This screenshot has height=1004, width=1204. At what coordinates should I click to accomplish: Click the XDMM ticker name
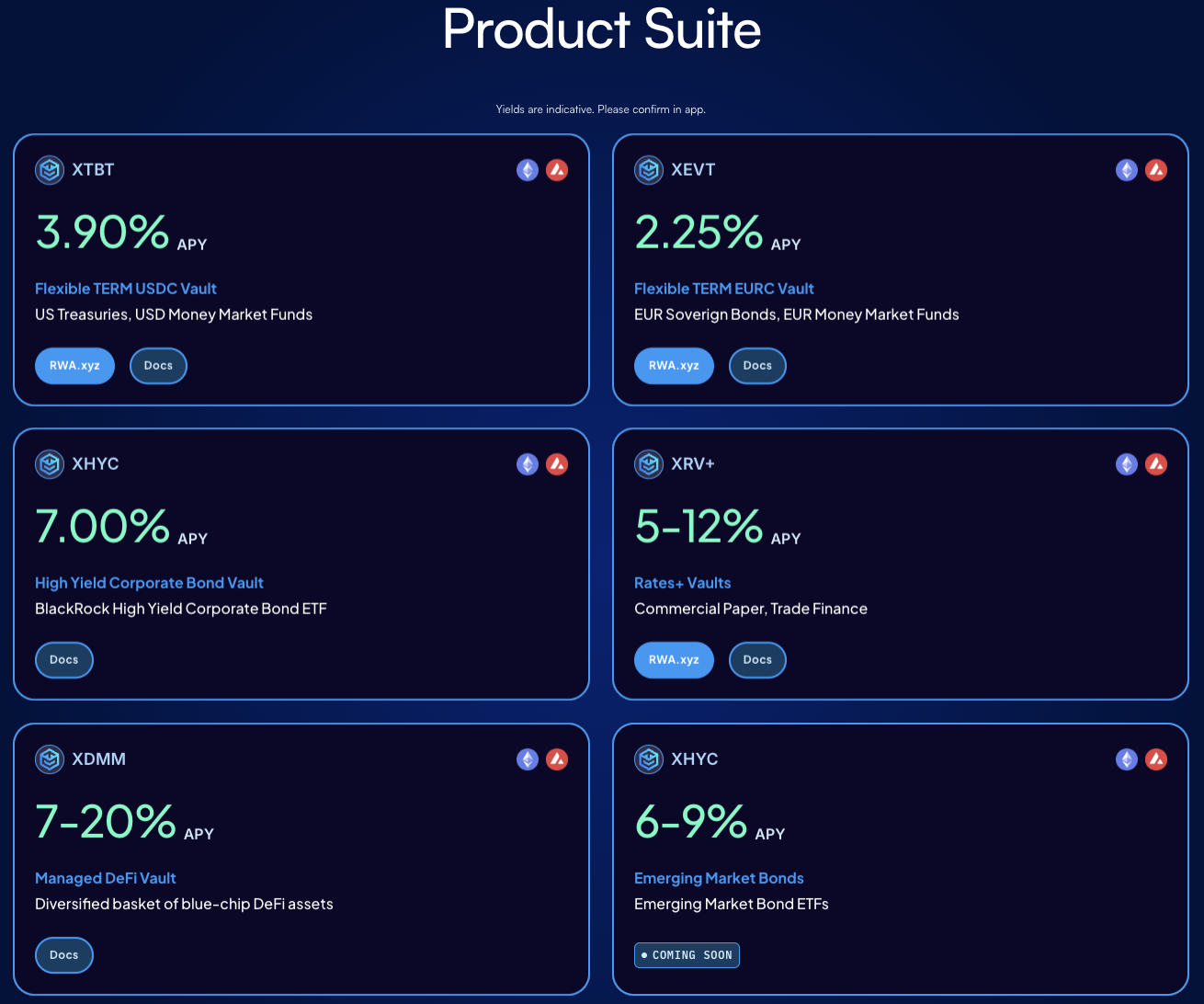(98, 759)
